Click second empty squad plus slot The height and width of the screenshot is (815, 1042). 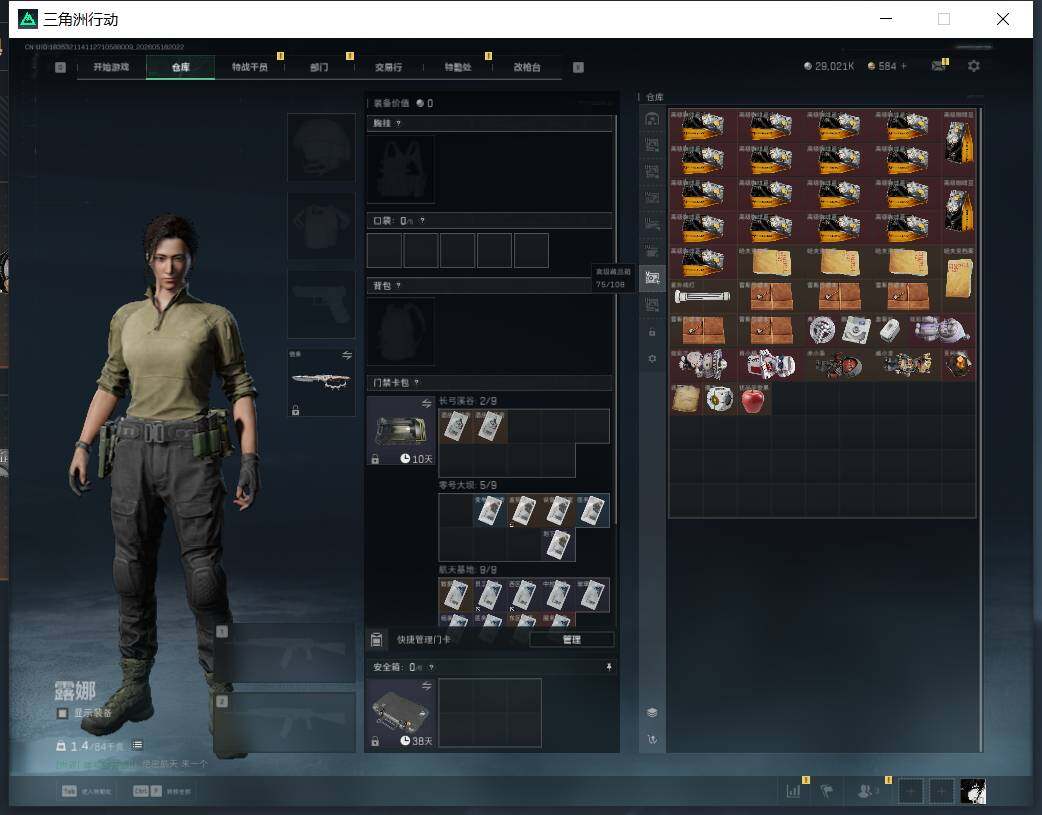941,791
